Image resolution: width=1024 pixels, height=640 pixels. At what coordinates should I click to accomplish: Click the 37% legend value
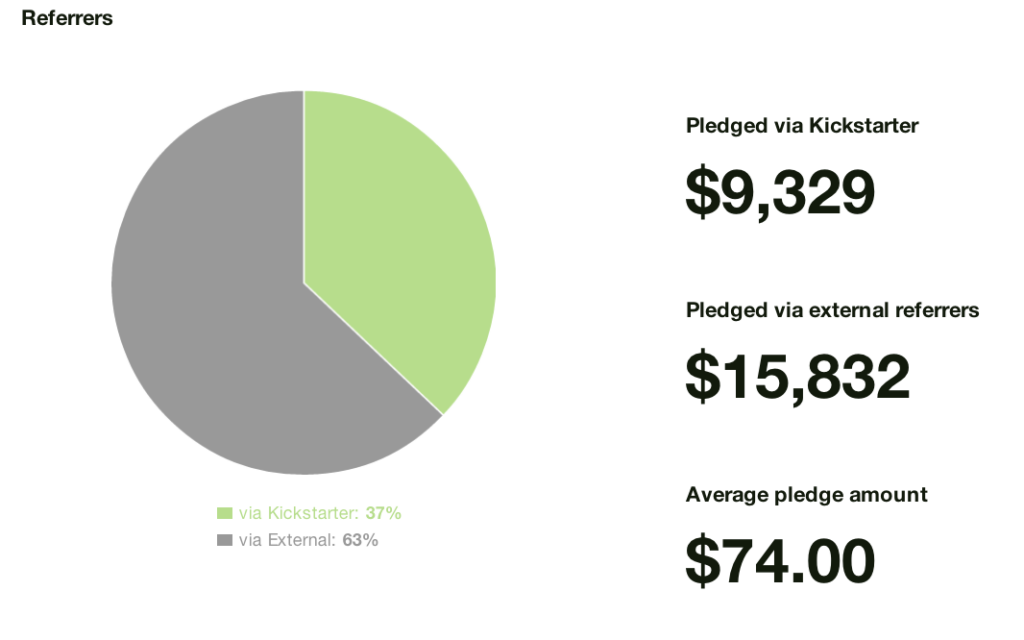[383, 514]
